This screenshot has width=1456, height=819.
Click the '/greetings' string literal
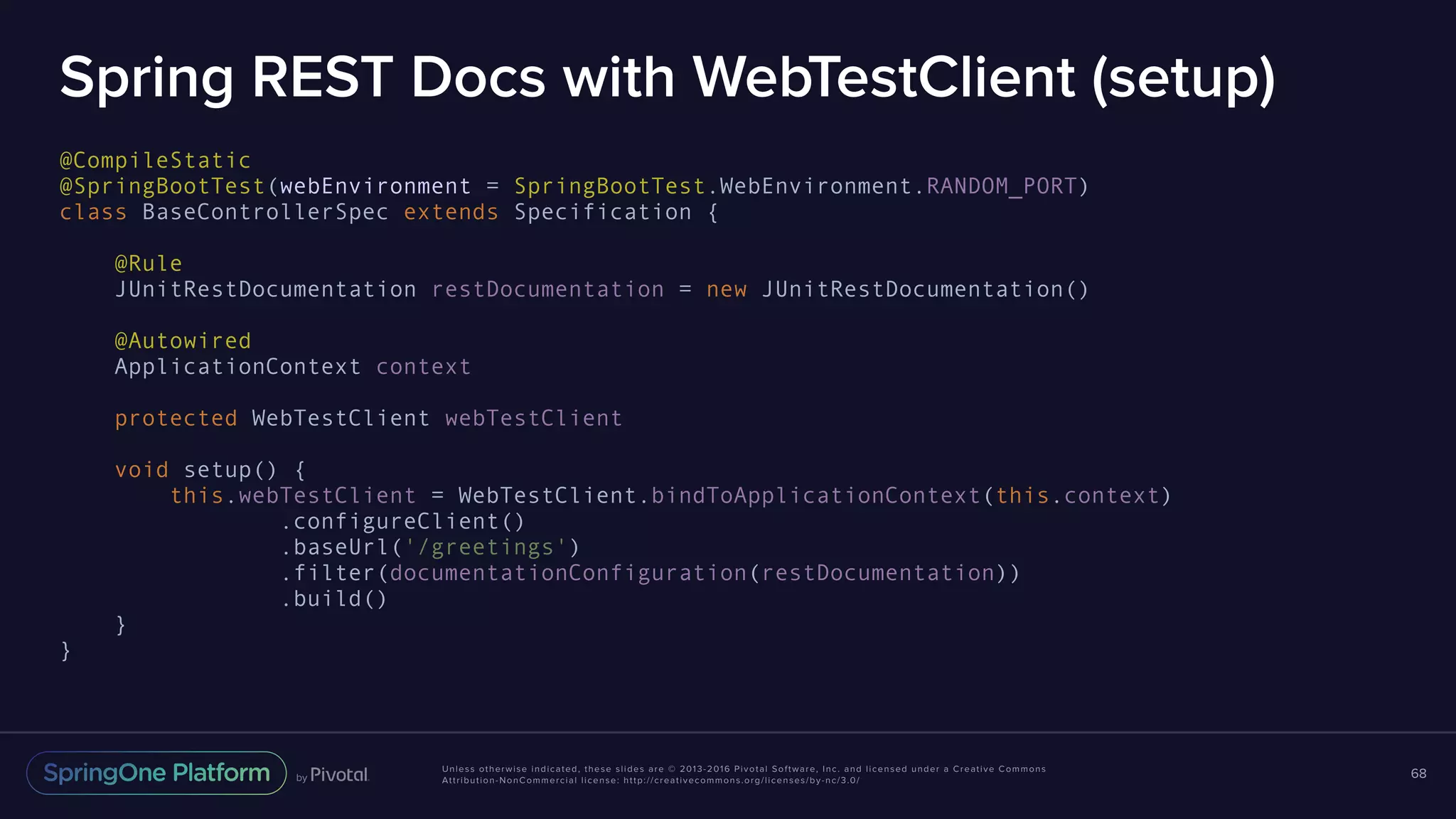(x=486, y=547)
